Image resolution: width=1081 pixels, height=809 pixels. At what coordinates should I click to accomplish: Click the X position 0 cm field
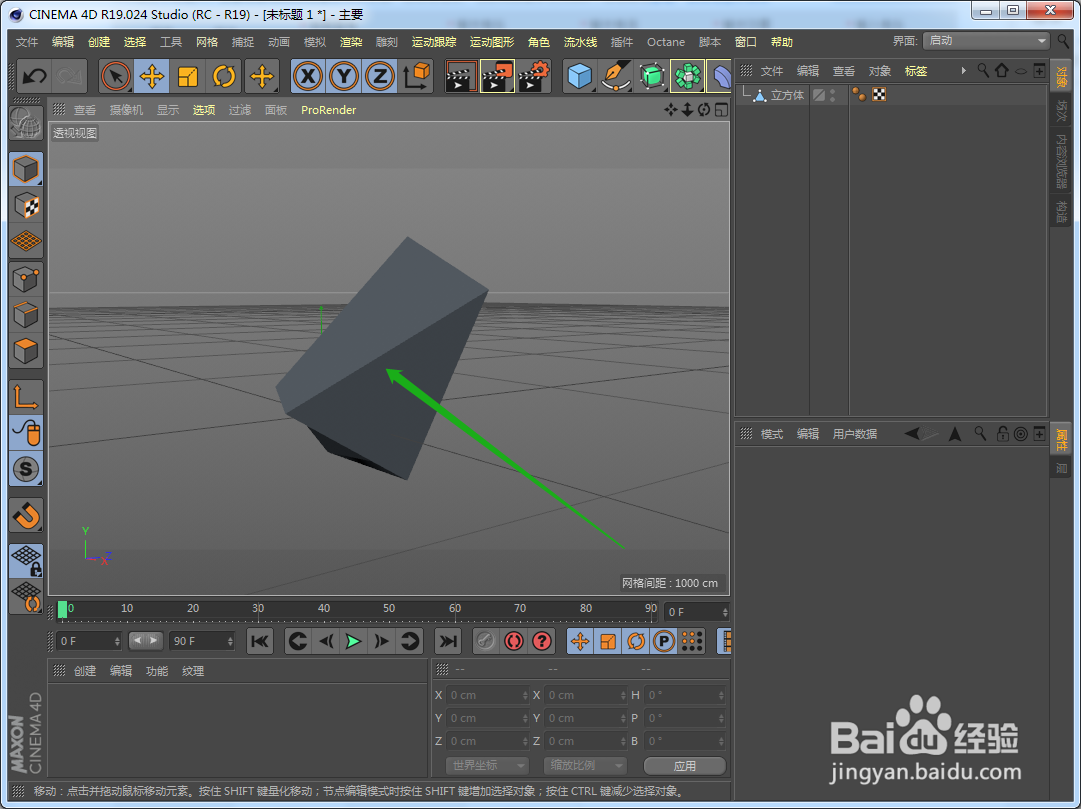click(488, 695)
